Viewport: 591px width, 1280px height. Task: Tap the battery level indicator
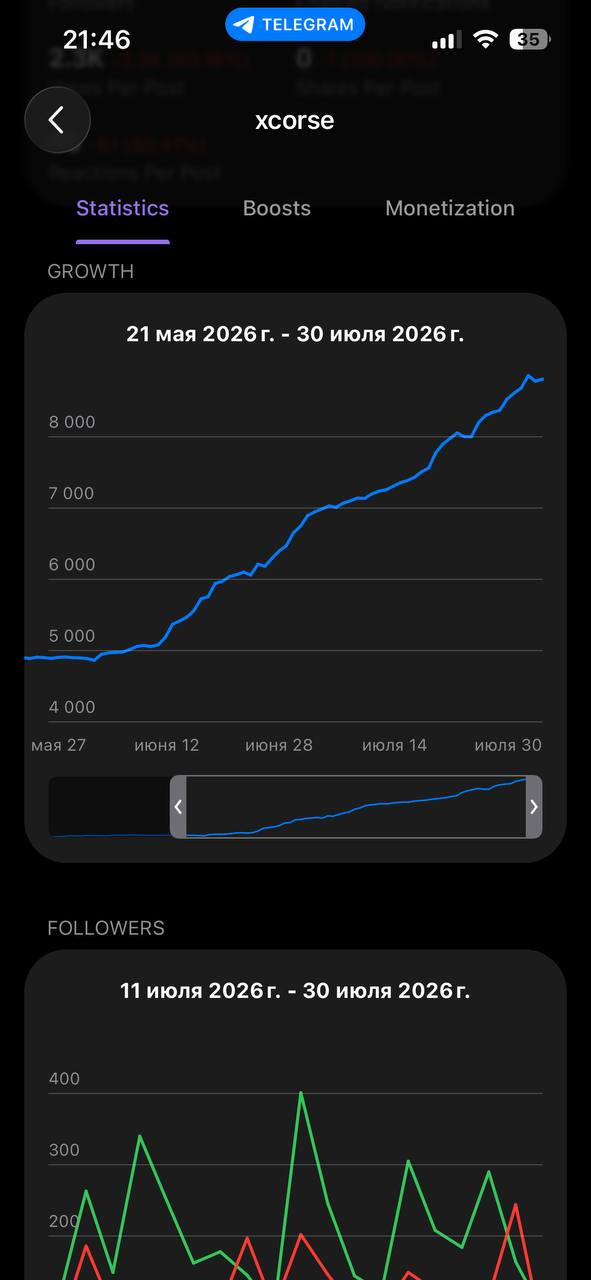point(529,39)
